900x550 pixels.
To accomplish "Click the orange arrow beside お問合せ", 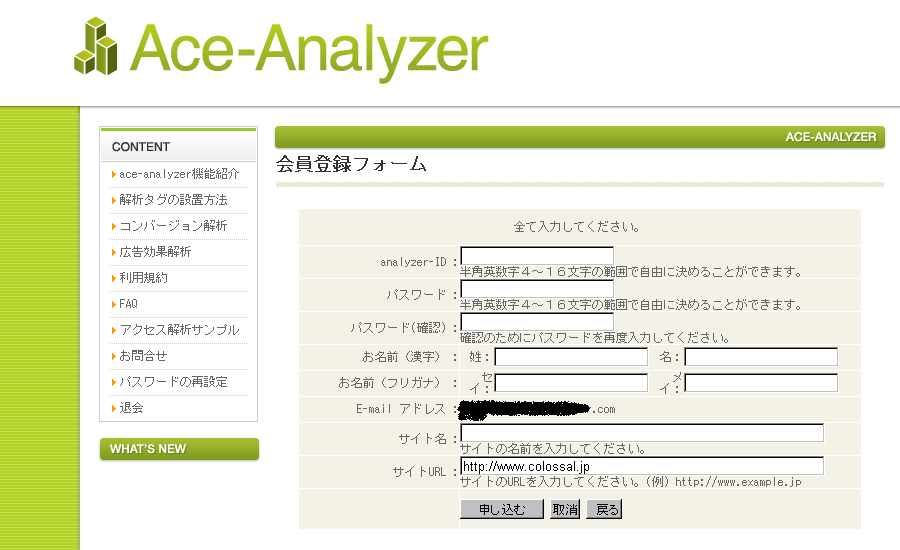I will 114,357.
